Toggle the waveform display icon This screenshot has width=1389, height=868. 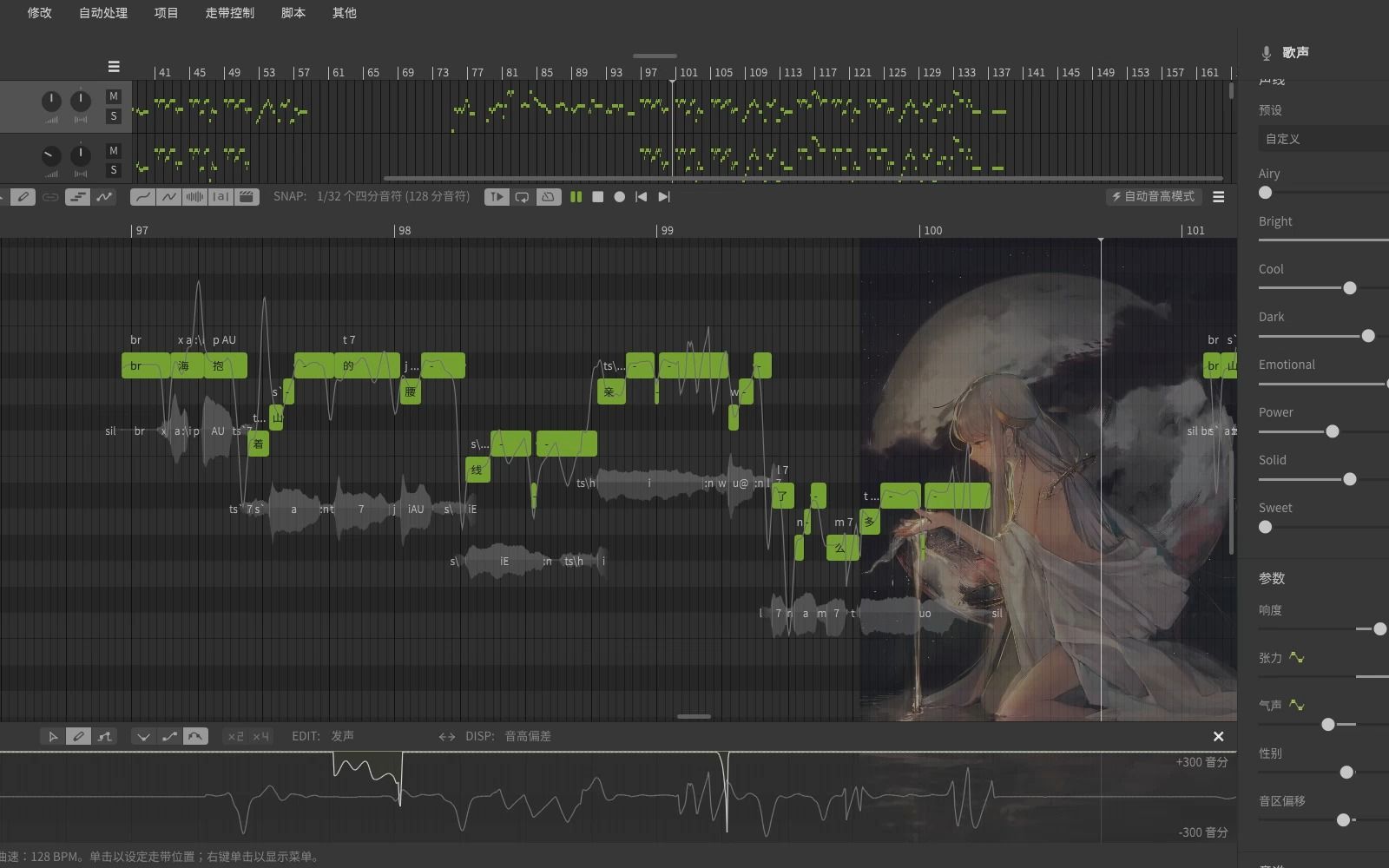click(x=194, y=197)
